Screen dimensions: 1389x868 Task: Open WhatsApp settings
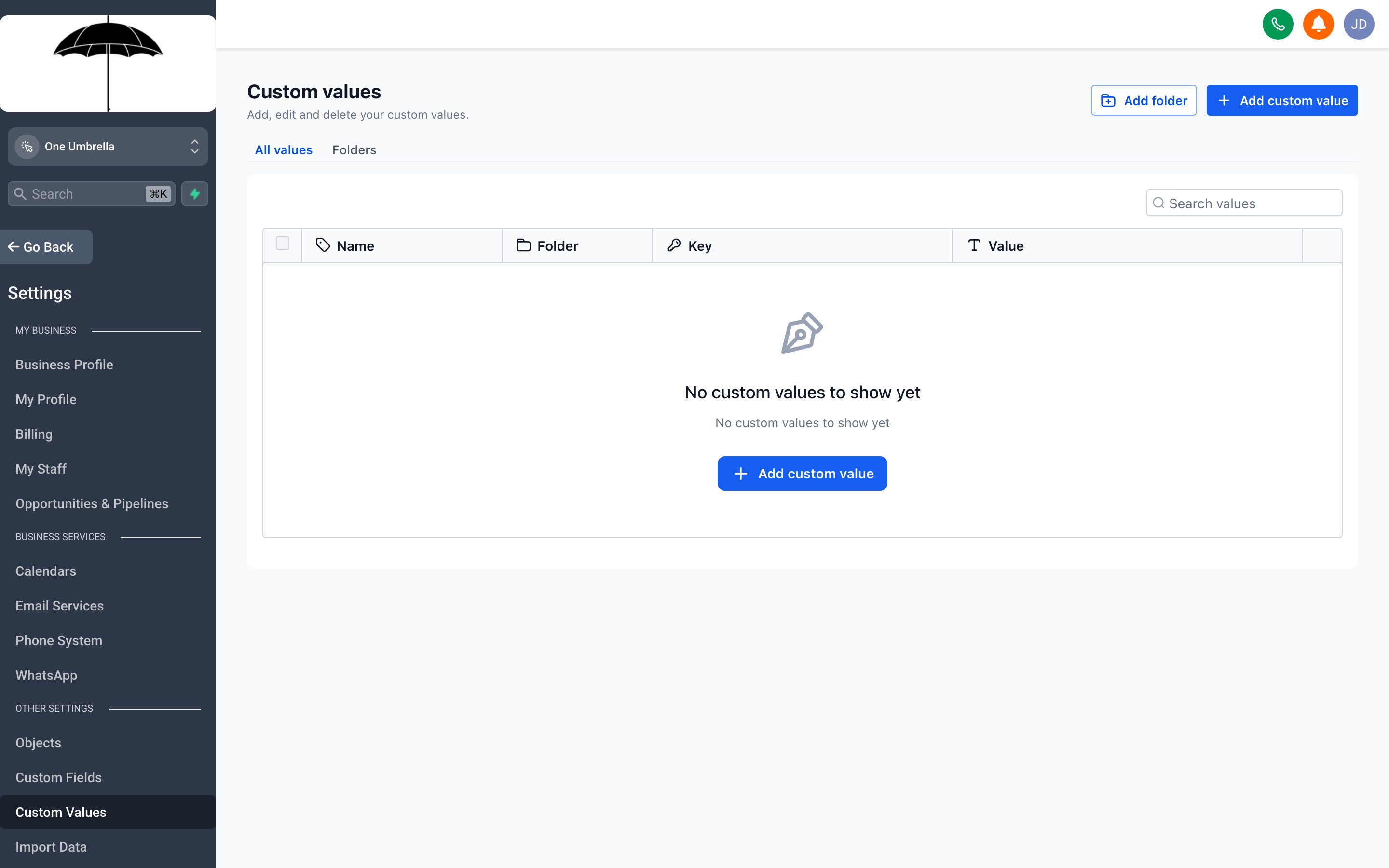(46, 675)
